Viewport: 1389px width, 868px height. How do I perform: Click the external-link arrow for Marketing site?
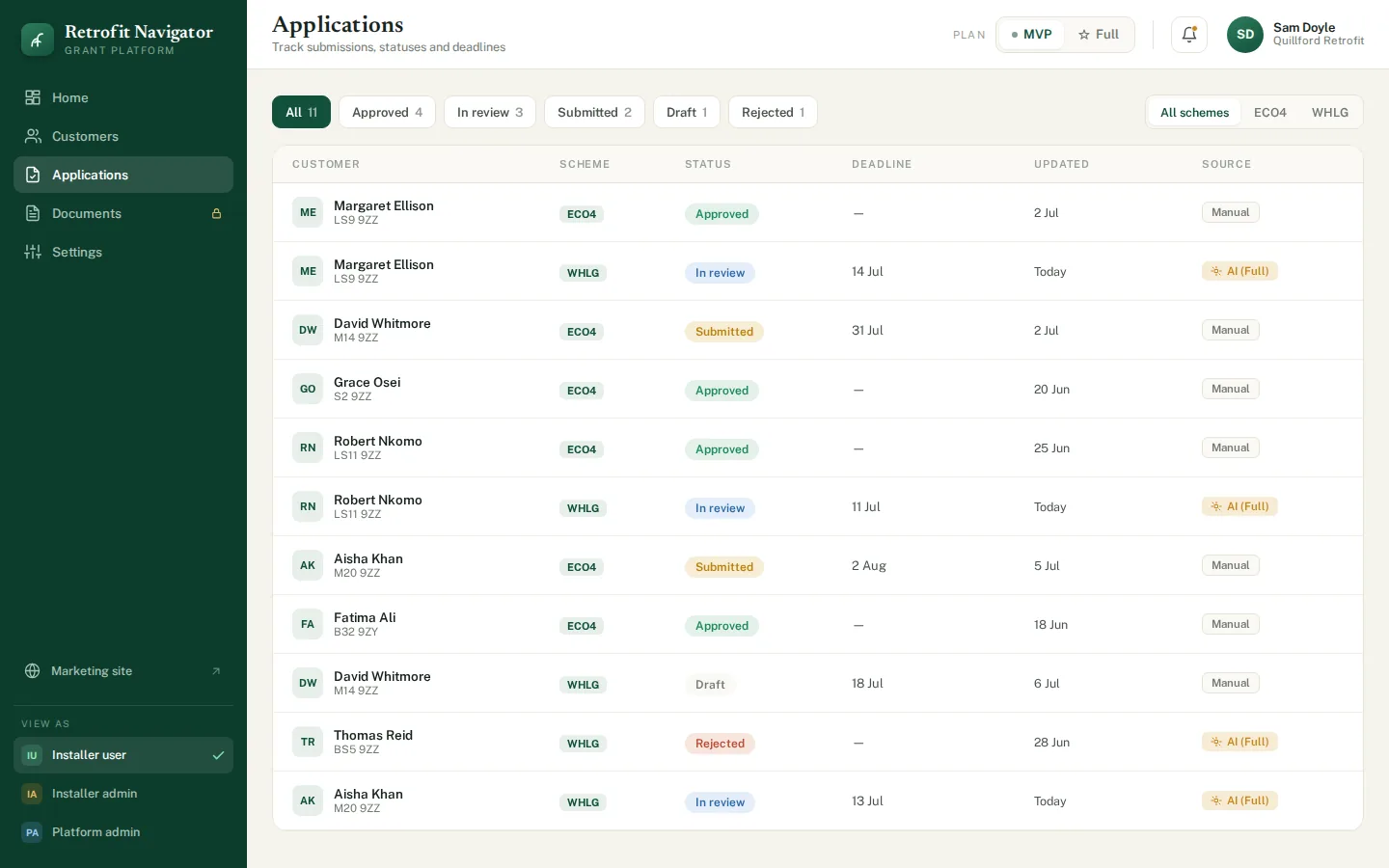tap(216, 671)
